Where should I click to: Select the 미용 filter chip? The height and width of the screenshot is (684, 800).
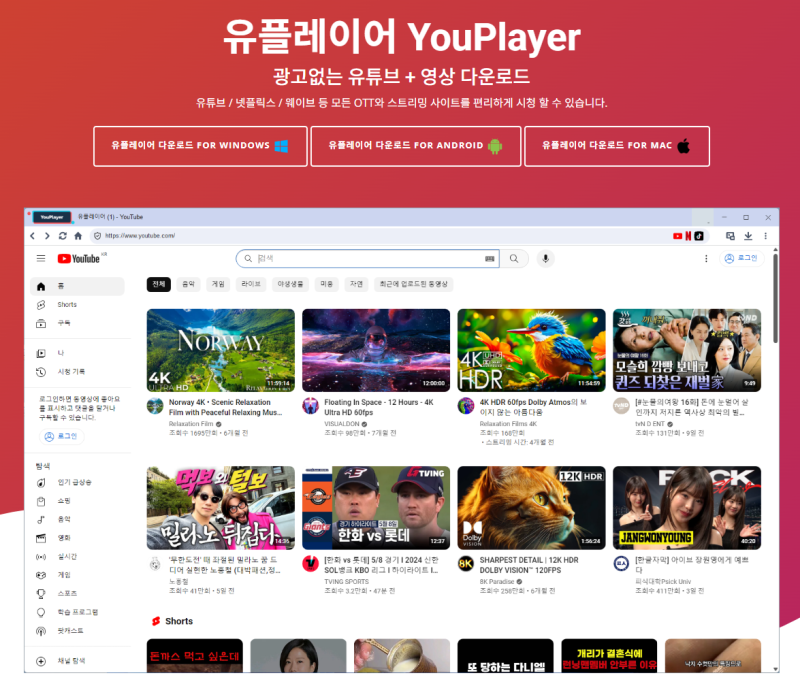[x=327, y=284]
